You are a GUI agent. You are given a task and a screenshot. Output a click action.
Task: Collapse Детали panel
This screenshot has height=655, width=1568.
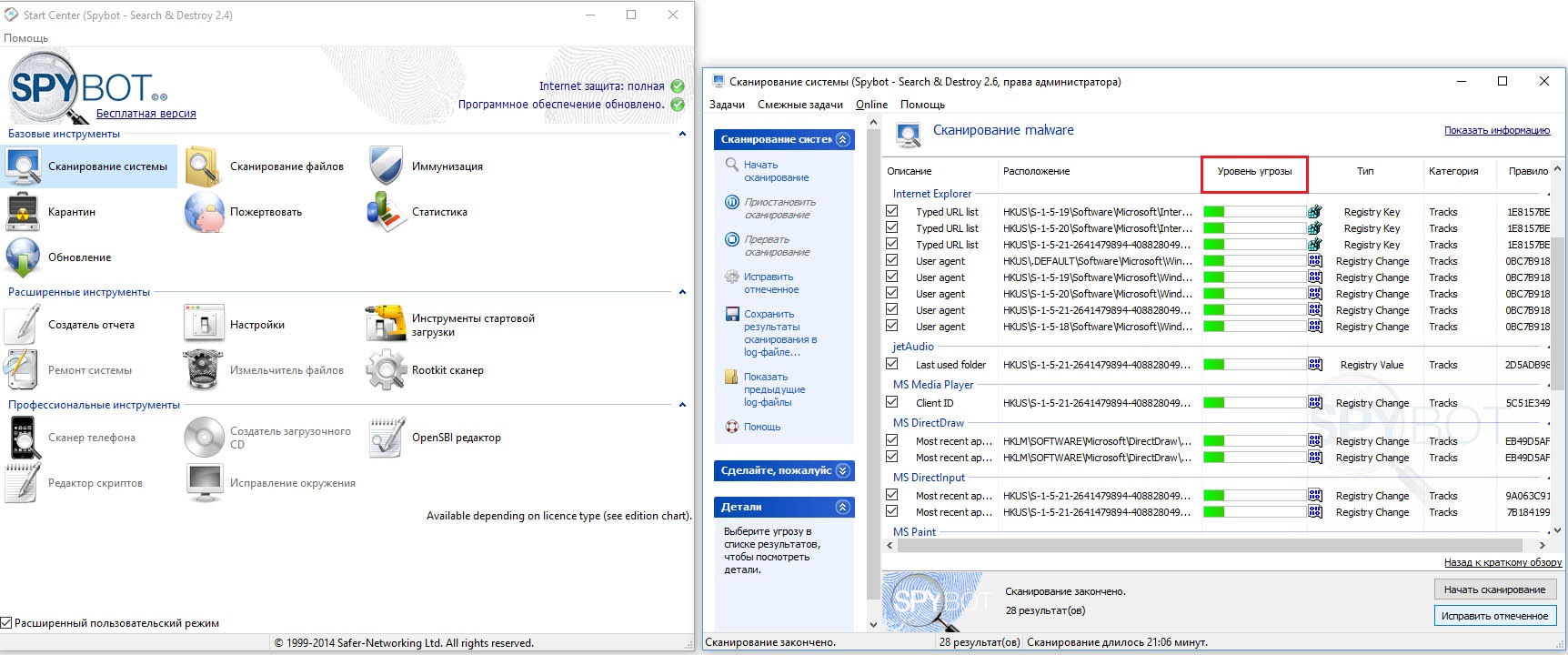[x=843, y=507]
